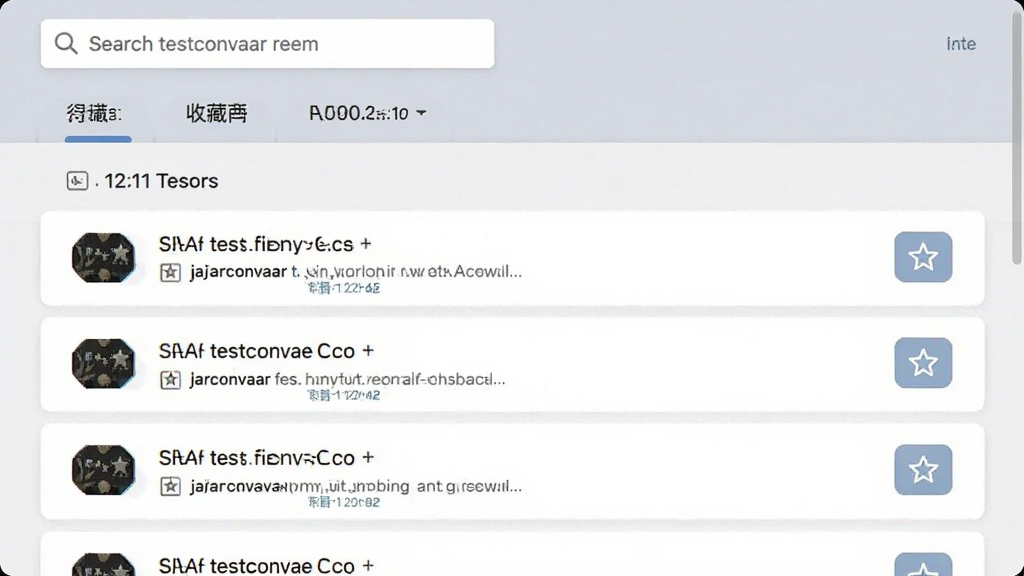Screen dimensions: 1024x576
Task: Open the "jajarcnvavaa" preview line ending "greewil..."
Action: click(x=356, y=486)
